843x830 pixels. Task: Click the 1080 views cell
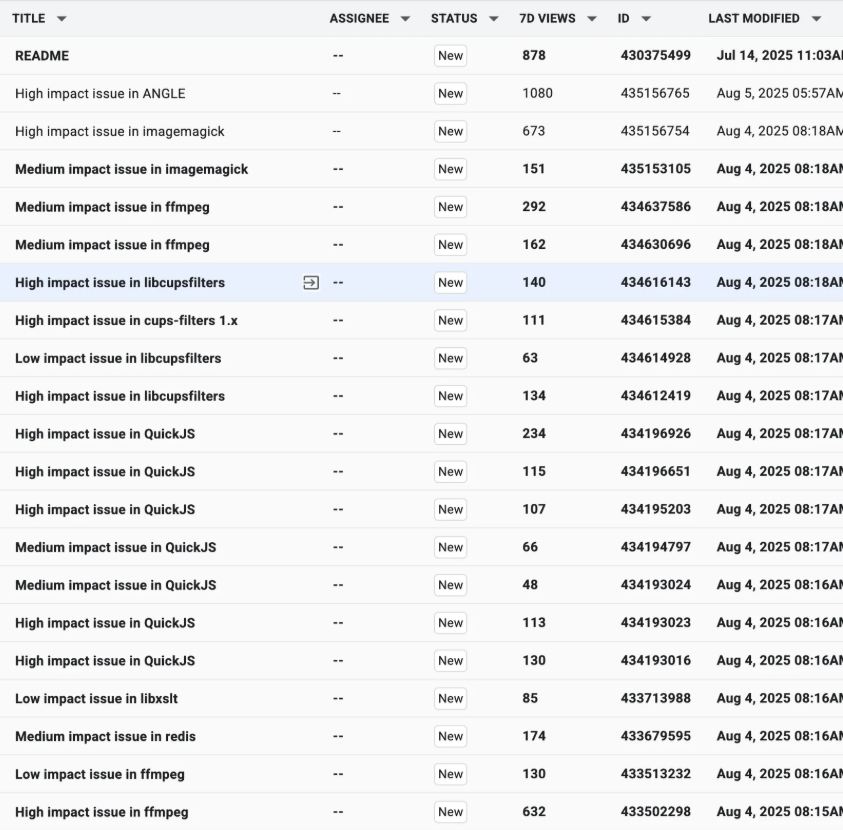click(537, 94)
